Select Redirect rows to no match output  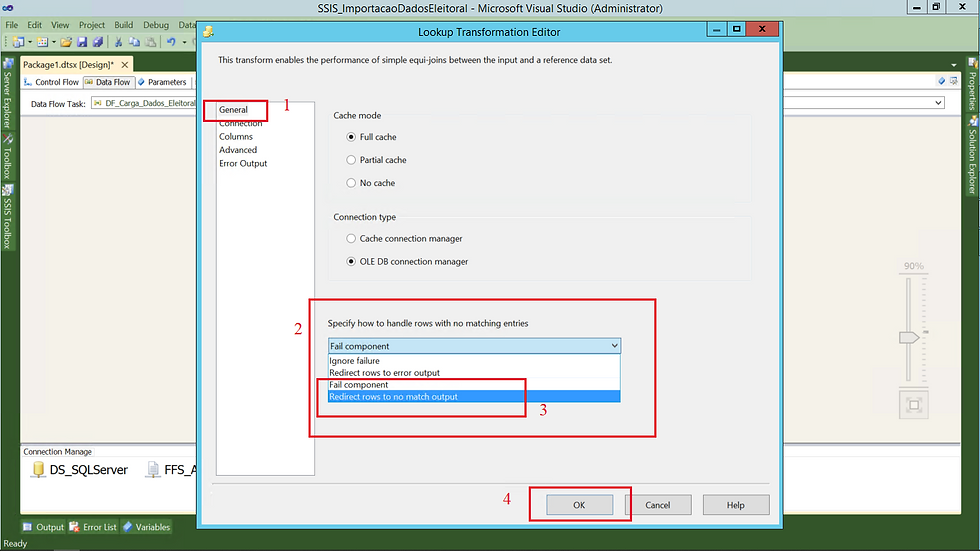(474, 397)
